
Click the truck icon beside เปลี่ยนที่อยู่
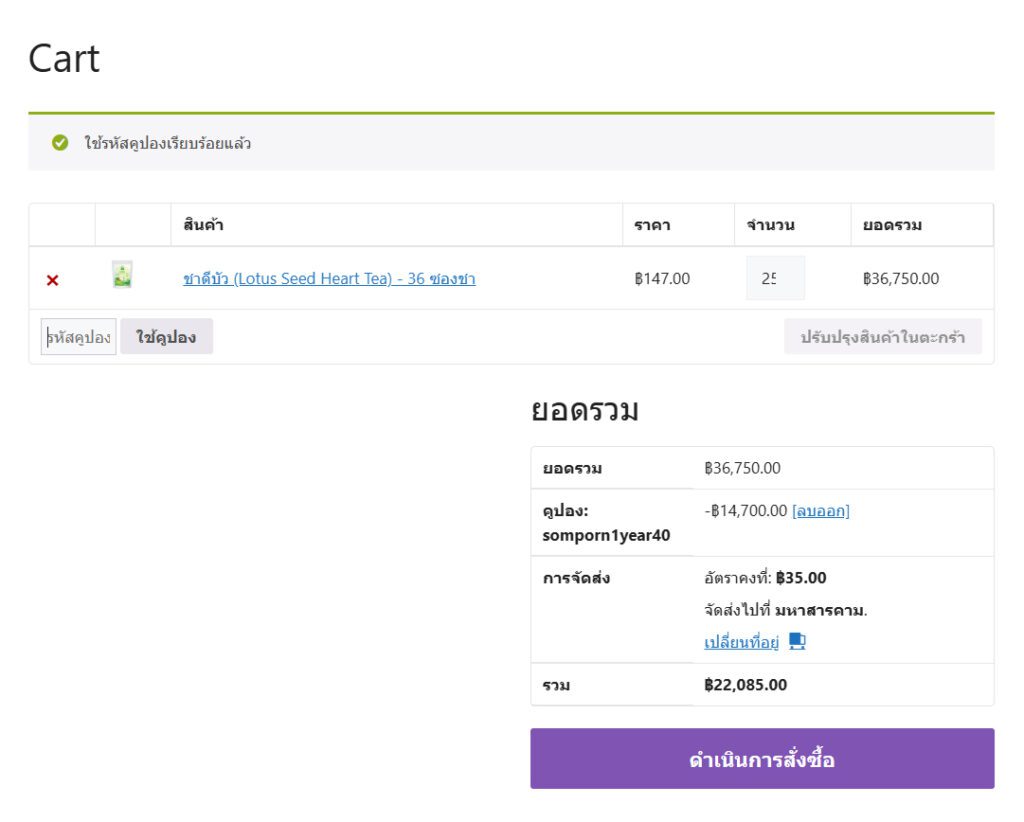(797, 641)
